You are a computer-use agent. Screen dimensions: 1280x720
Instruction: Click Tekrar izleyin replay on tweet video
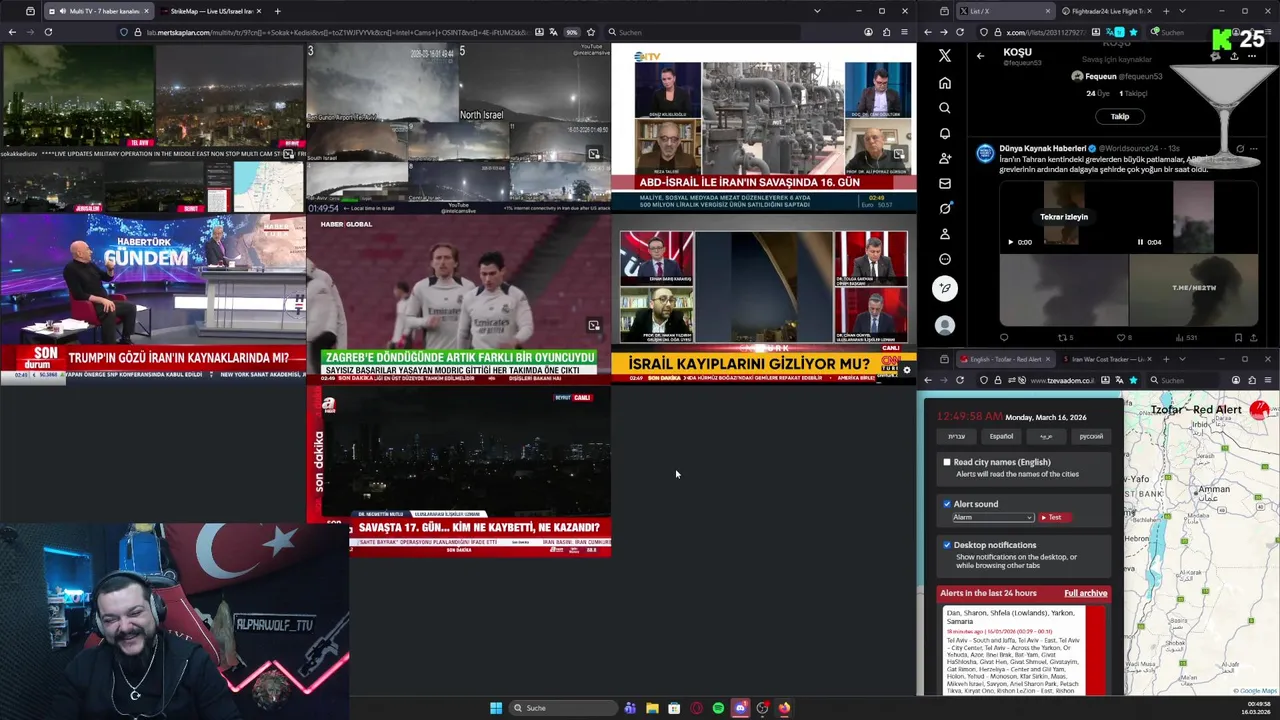pos(1064,217)
